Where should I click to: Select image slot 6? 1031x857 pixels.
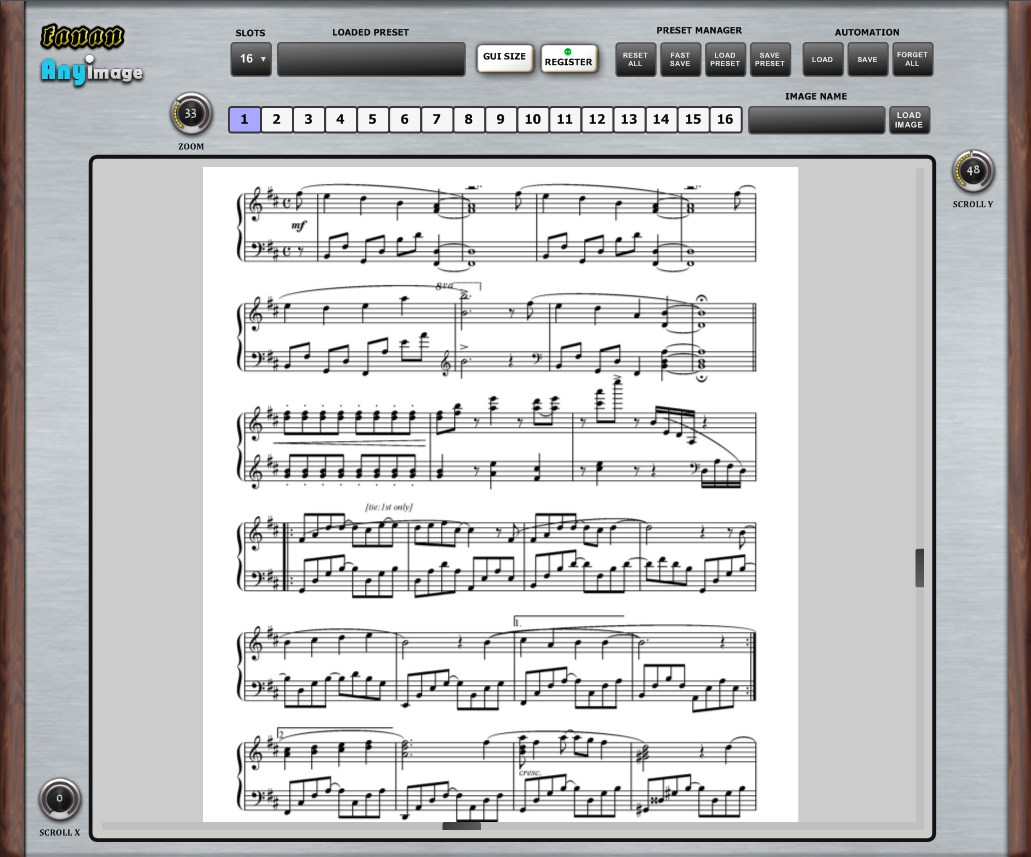405,120
